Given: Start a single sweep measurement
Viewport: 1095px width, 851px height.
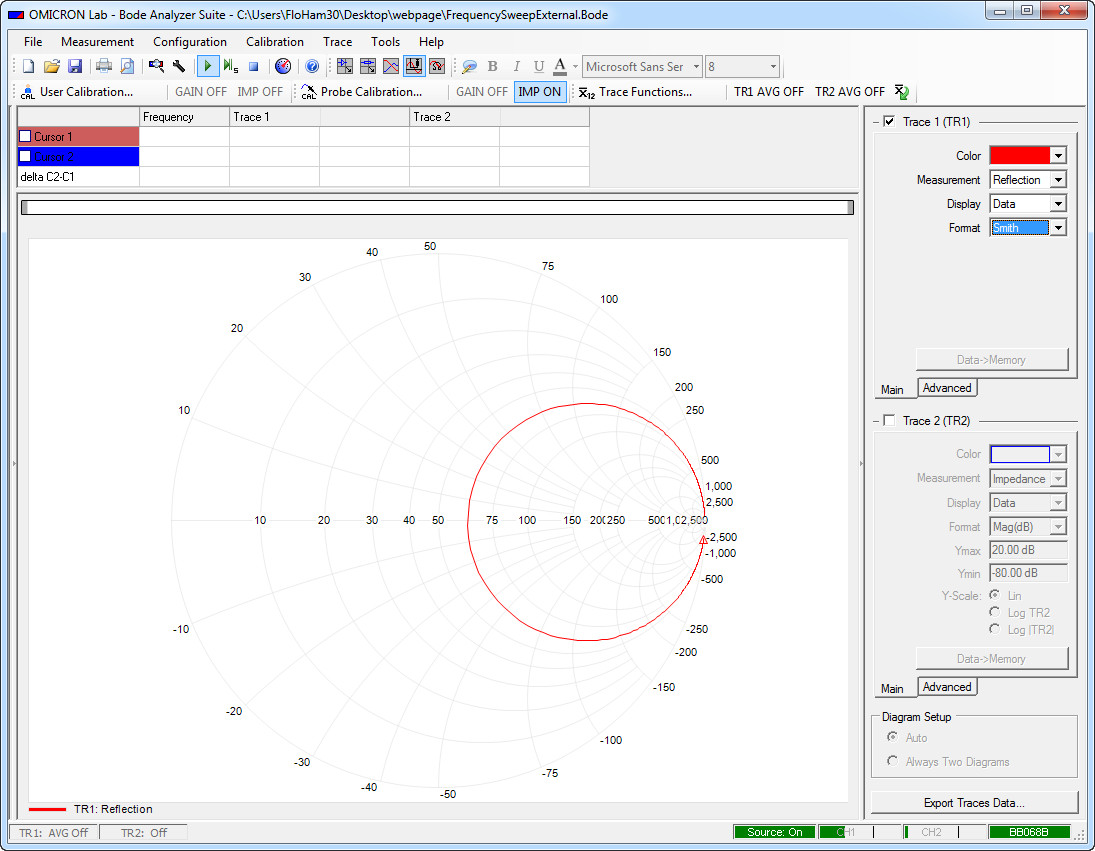Looking at the screenshot, I should pos(230,66).
